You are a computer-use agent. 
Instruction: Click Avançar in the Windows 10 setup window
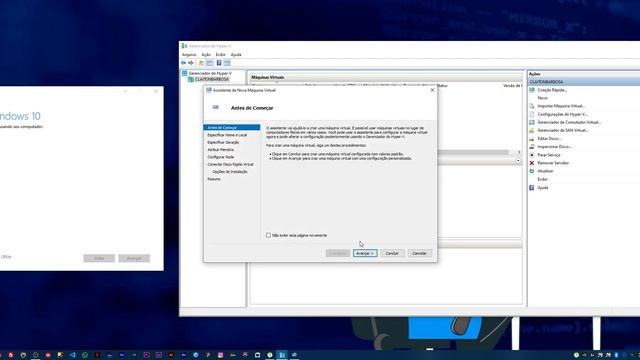134,258
